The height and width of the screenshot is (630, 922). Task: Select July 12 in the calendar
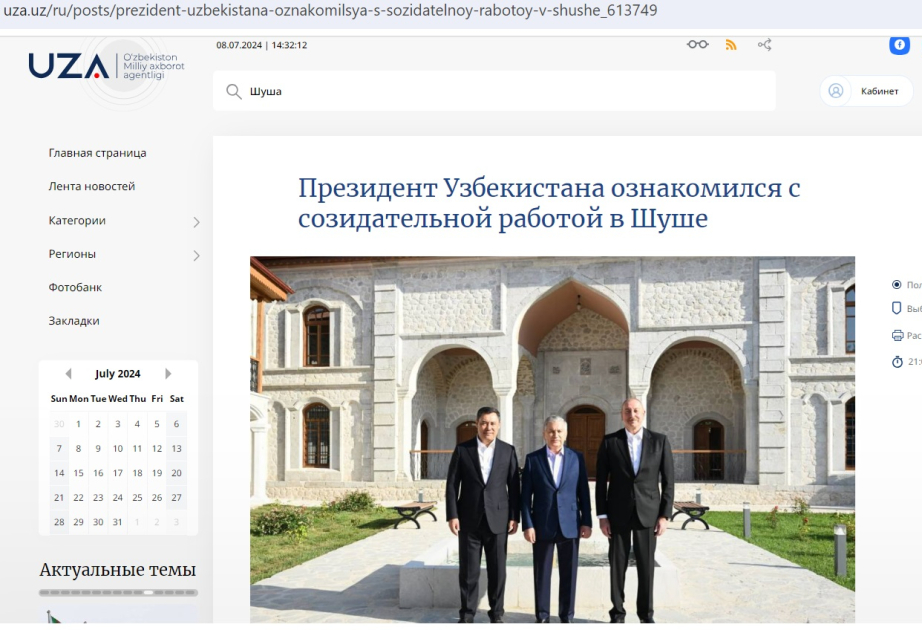pyautogui.click(x=157, y=449)
